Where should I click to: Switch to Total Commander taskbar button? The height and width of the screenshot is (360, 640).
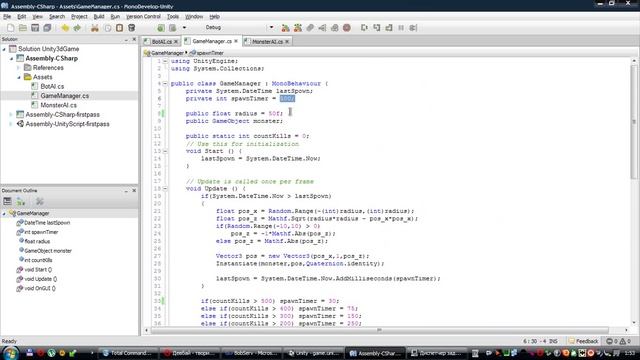[x=128, y=353]
